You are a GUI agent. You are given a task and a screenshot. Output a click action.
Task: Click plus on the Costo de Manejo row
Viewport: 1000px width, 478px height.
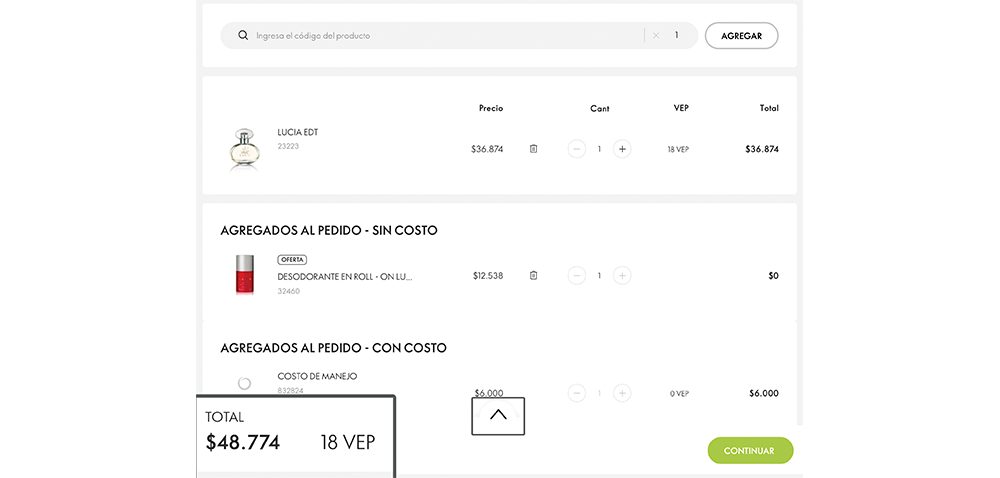click(x=622, y=393)
